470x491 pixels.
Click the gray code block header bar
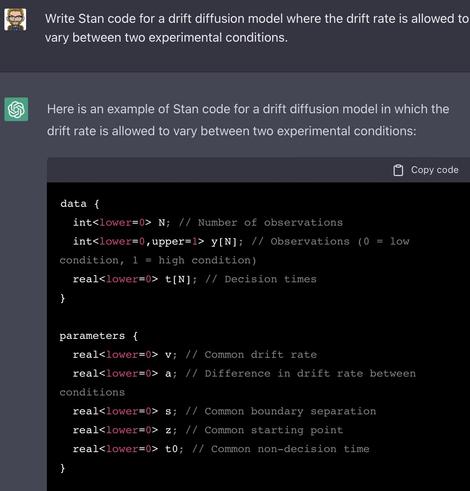click(x=258, y=170)
